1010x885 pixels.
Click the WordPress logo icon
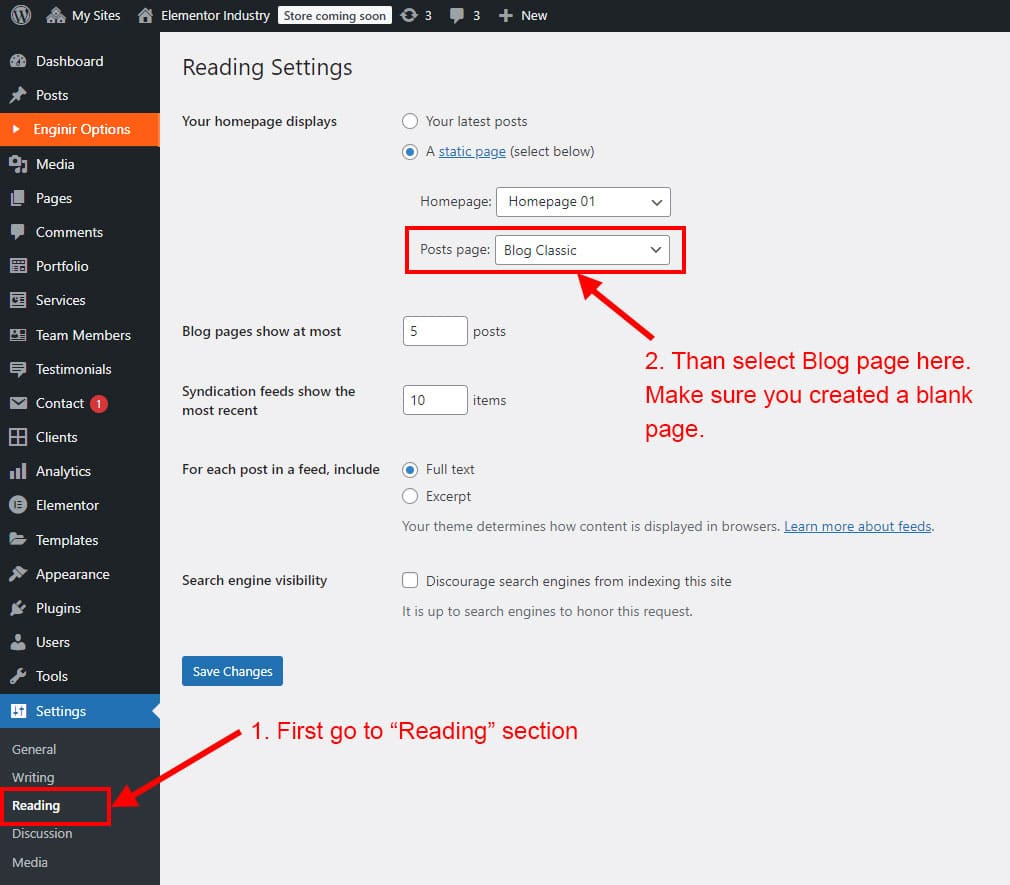pyautogui.click(x=21, y=15)
